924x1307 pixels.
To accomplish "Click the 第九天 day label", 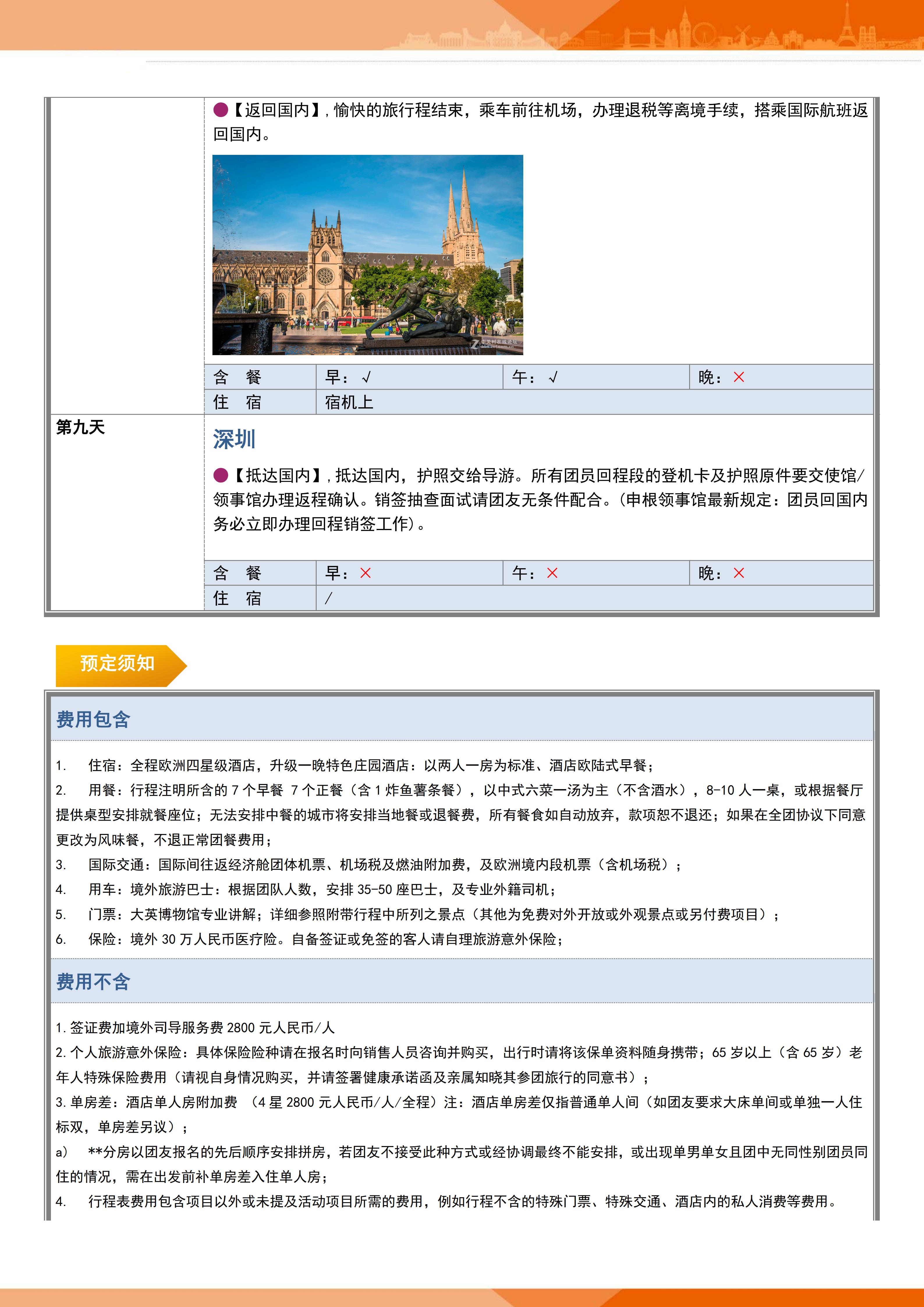I will [80, 427].
